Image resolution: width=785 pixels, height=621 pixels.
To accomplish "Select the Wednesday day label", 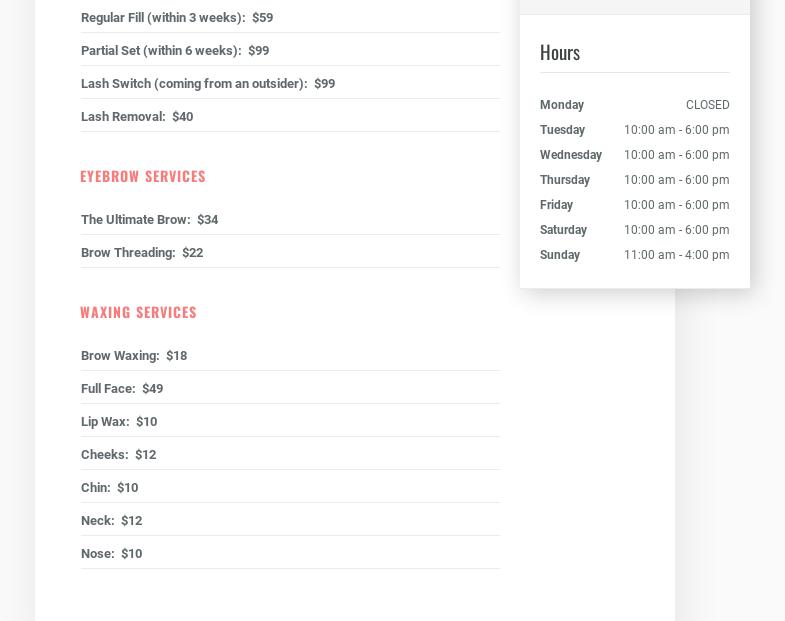I will point(571,155).
